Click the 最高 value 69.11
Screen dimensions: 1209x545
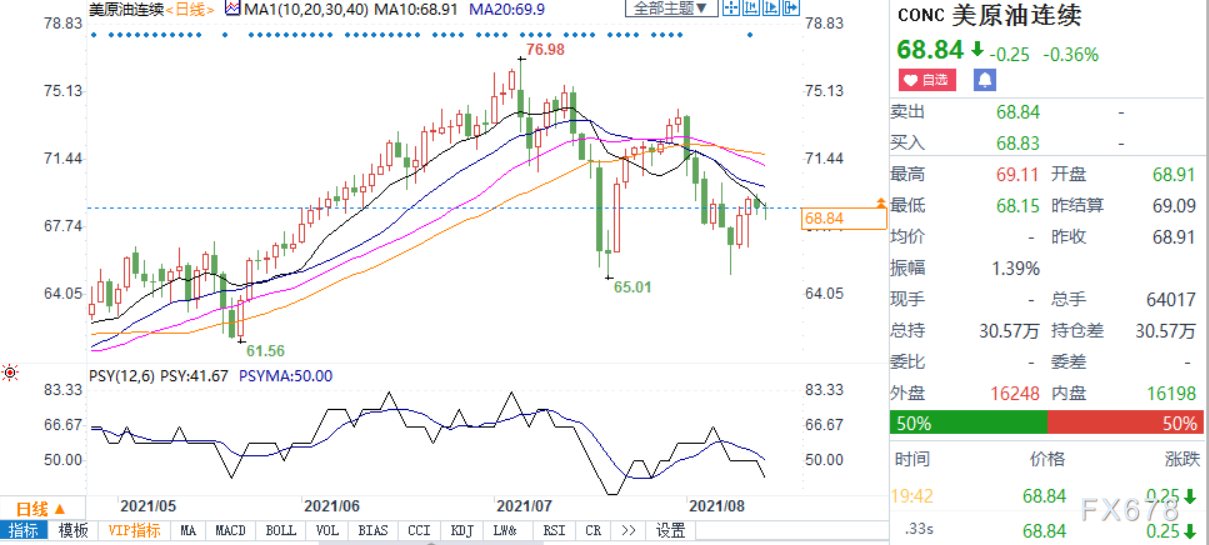pyautogui.click(x=1018, y=174)
